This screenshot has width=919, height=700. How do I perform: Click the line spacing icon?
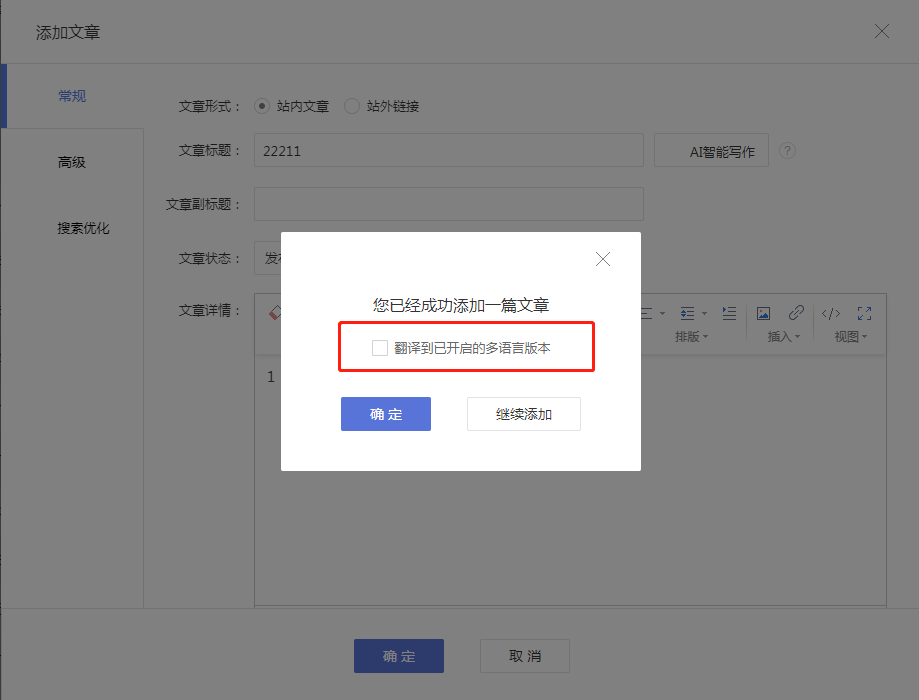tap(687, 314)
